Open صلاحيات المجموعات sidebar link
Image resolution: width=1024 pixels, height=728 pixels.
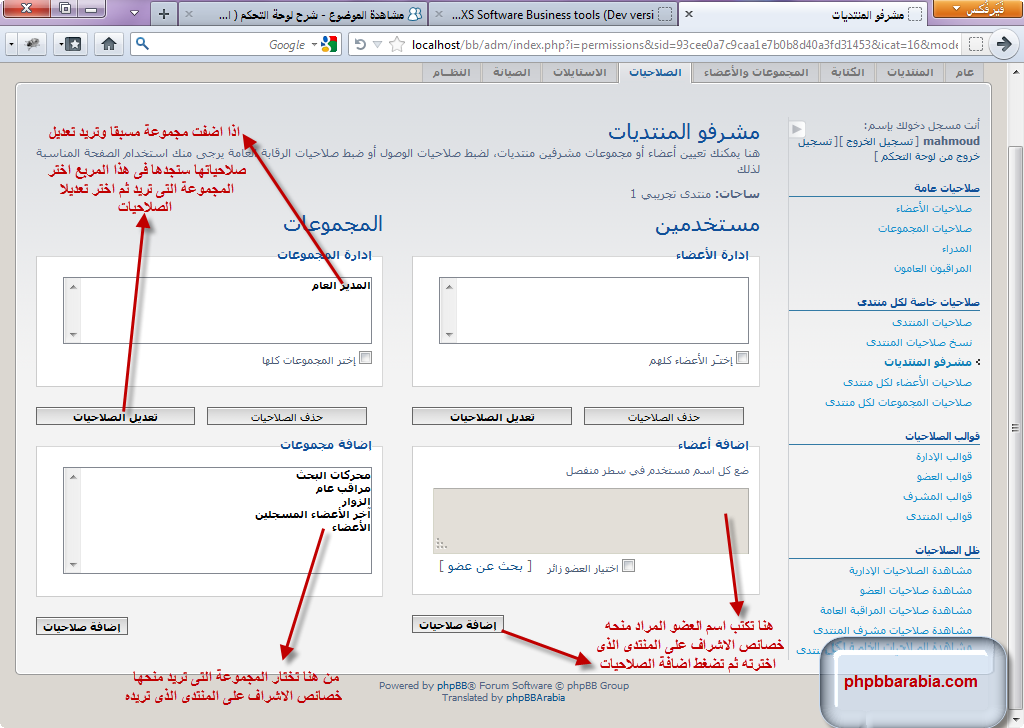click(x=925, y=229)
